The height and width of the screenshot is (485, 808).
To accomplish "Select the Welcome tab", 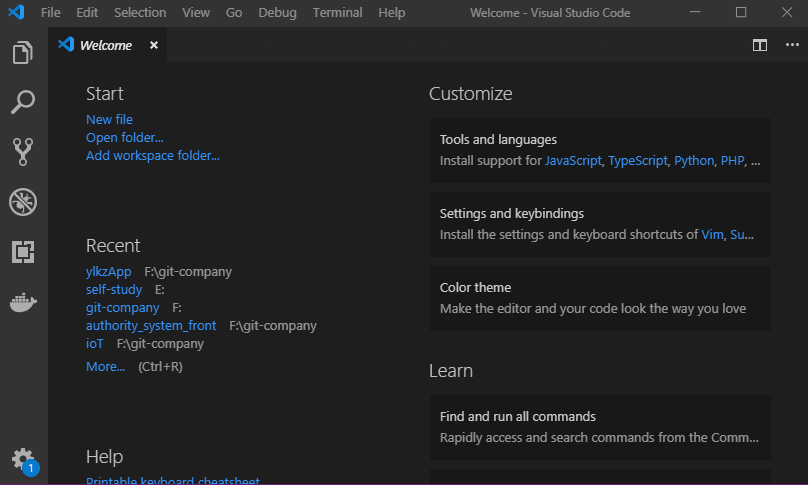I will pos(107,45).
